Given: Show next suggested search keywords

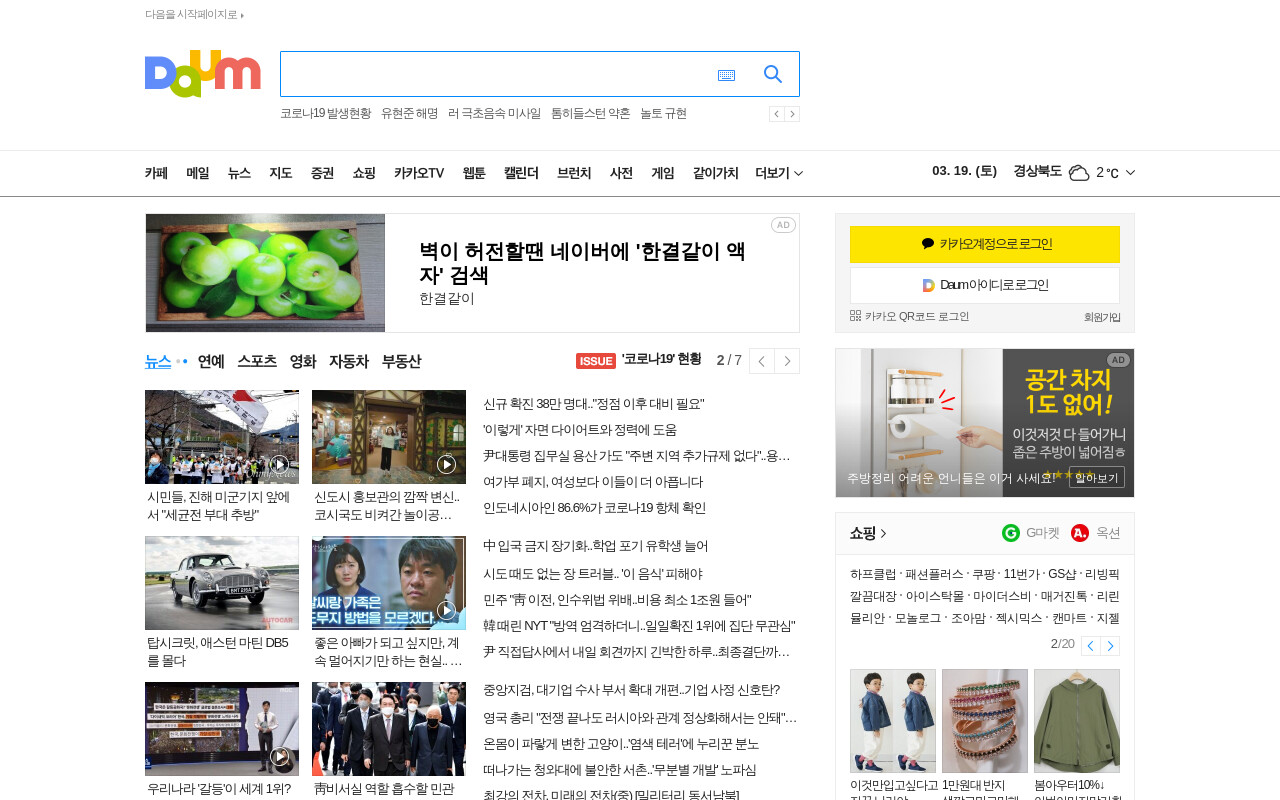Looking at the screenshot, I should 792,114.
